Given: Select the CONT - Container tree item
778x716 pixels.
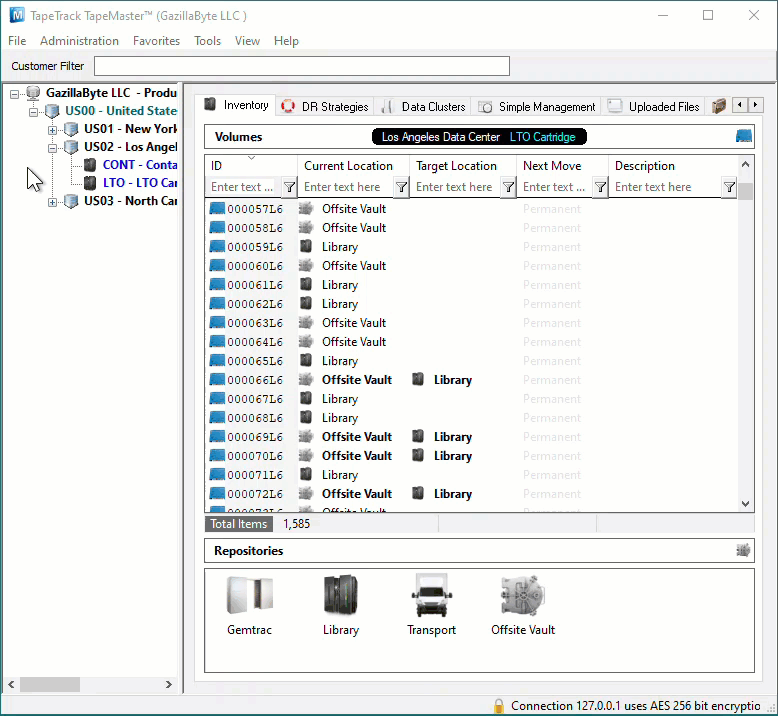Looking at the screenshot, I should point(139,165).
